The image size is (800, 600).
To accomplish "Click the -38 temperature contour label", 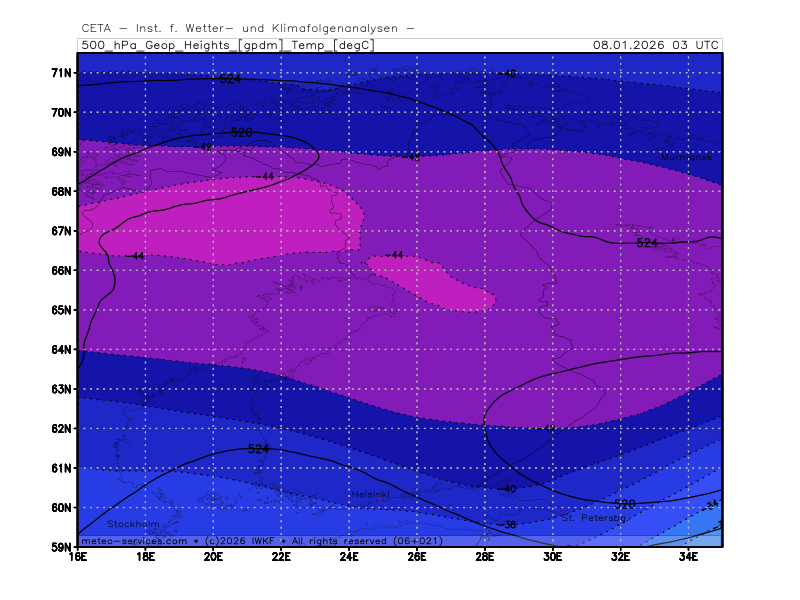I will (x=508, y=524).
